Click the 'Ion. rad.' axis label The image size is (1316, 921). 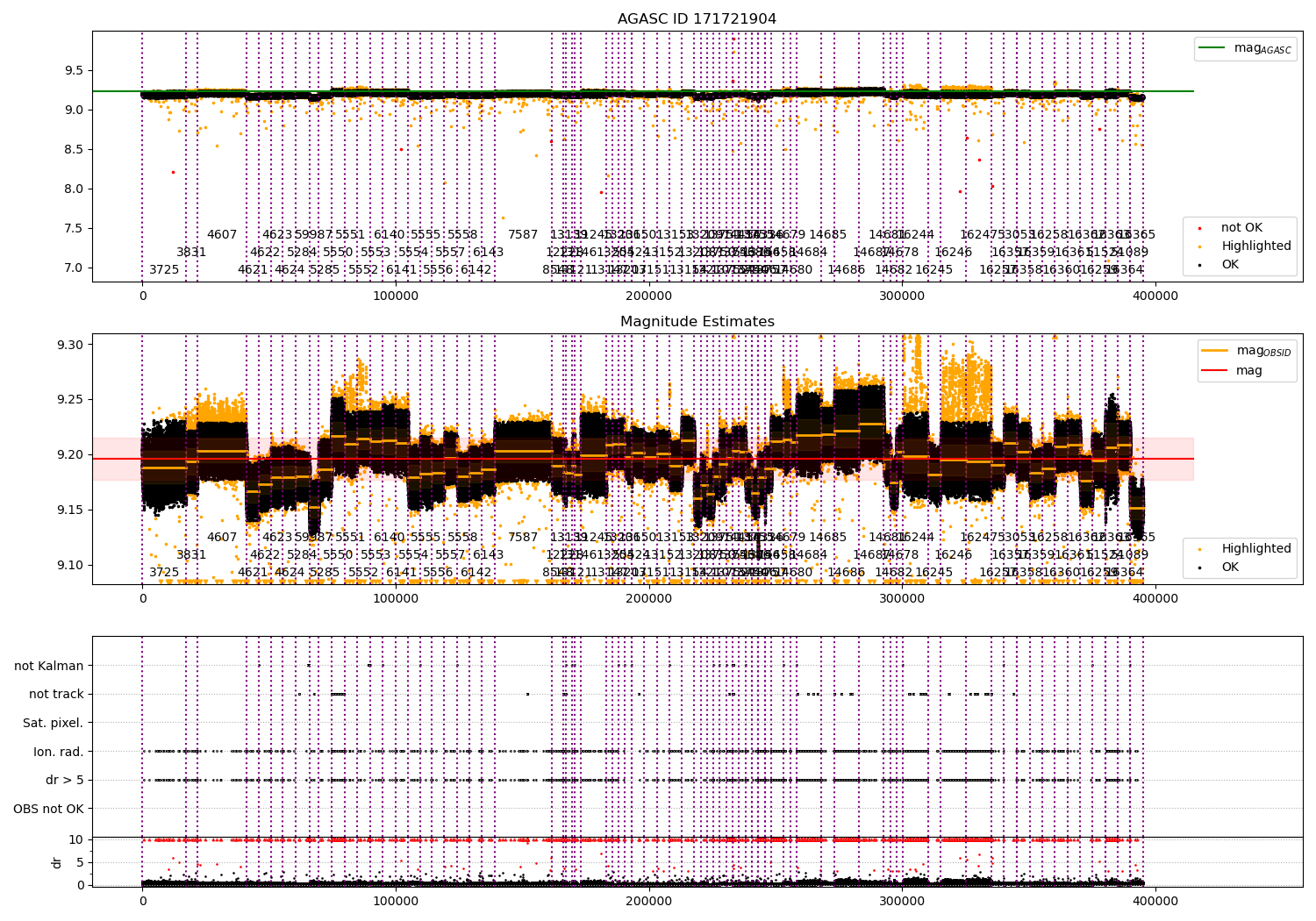pos(59,752)
